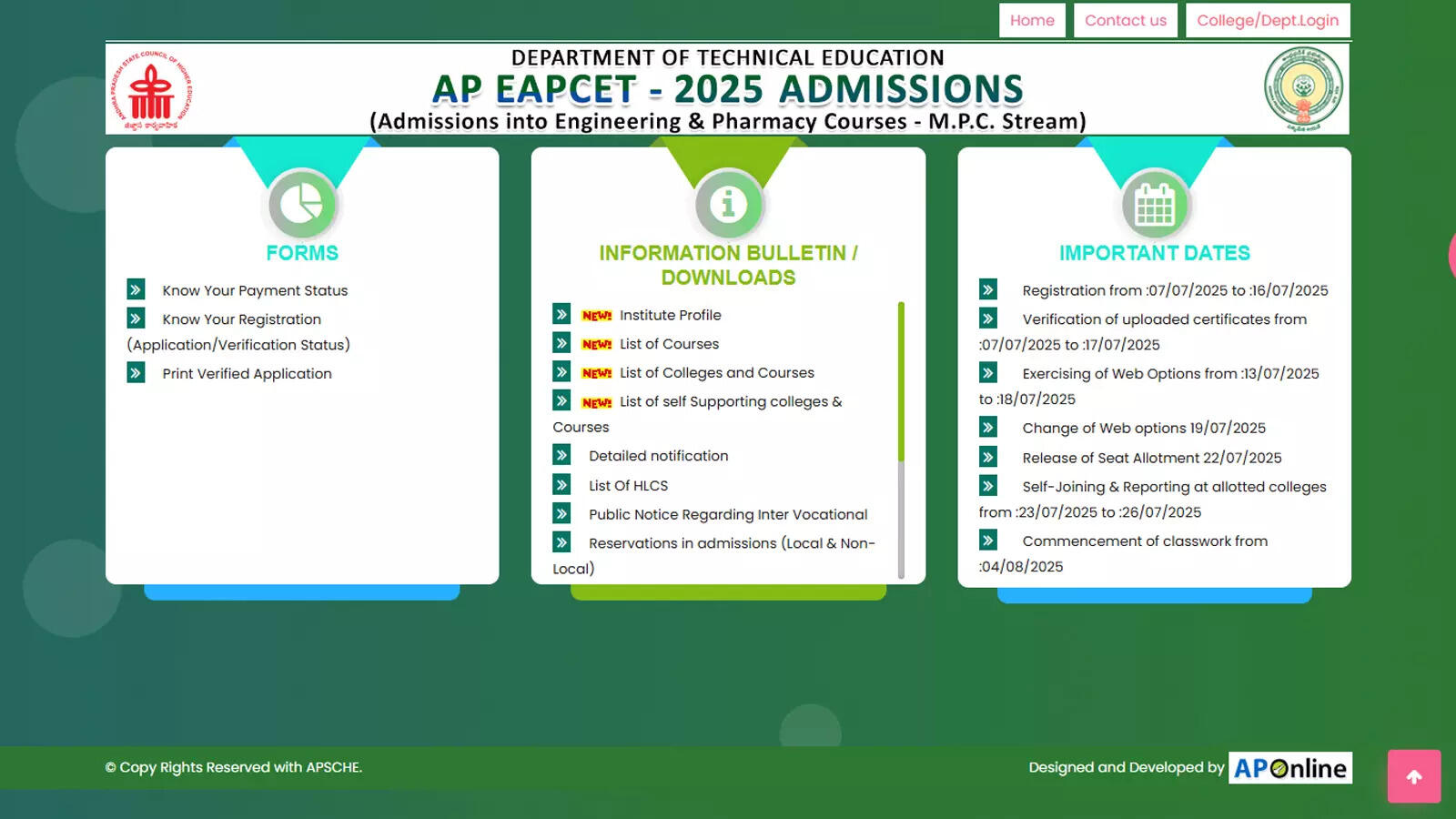Click NEW badge next to self Supporting colleges
This screenshot has height=819, width=1456.
tap(597, 403)
